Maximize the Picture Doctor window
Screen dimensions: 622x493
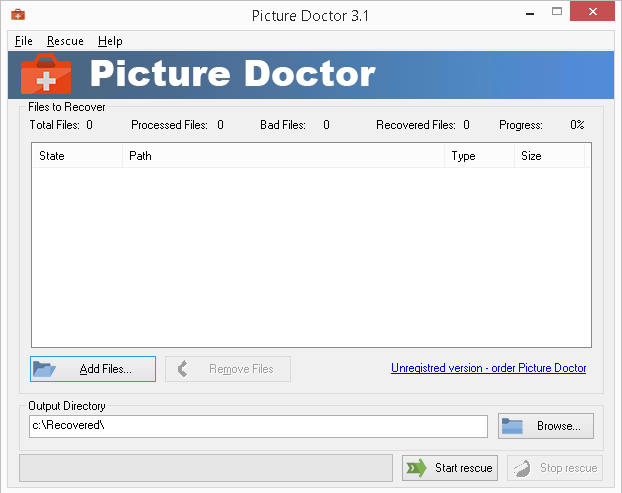pos(557,12)
